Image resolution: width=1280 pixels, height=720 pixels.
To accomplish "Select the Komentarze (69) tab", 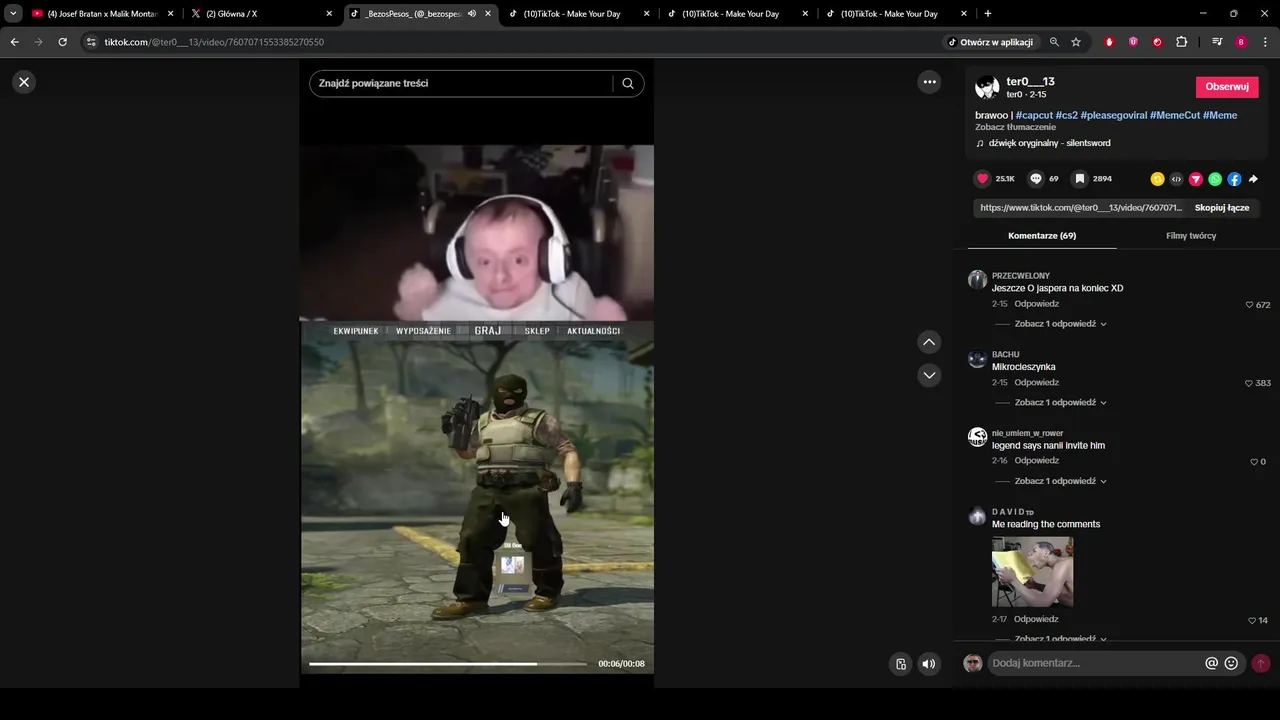I will coord(1042,236).
